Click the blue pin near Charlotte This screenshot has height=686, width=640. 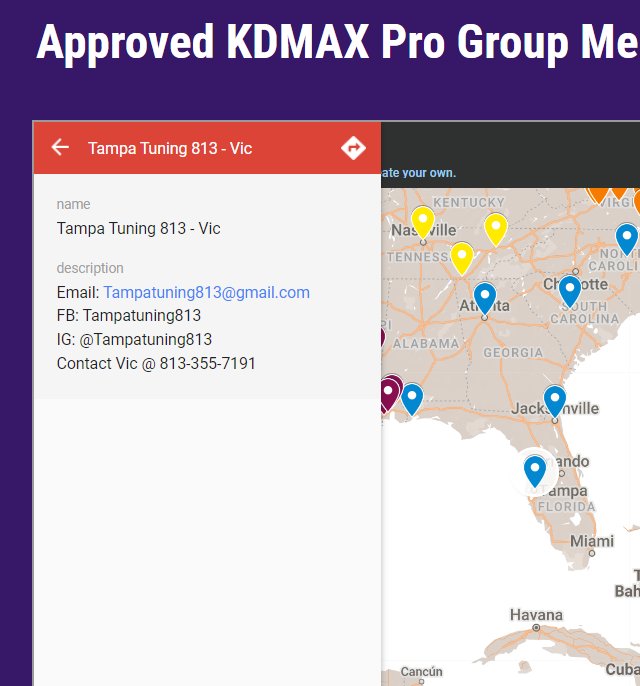tap(570, 291)
